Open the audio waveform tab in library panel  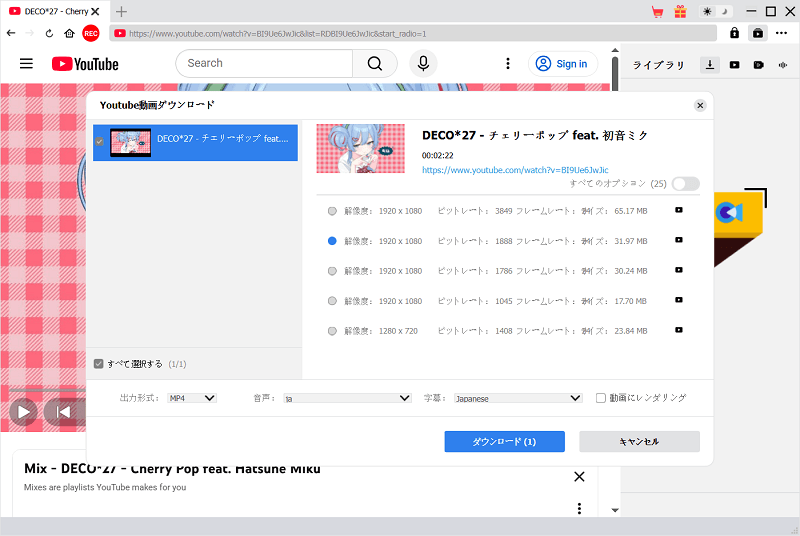tap(783, 65)
